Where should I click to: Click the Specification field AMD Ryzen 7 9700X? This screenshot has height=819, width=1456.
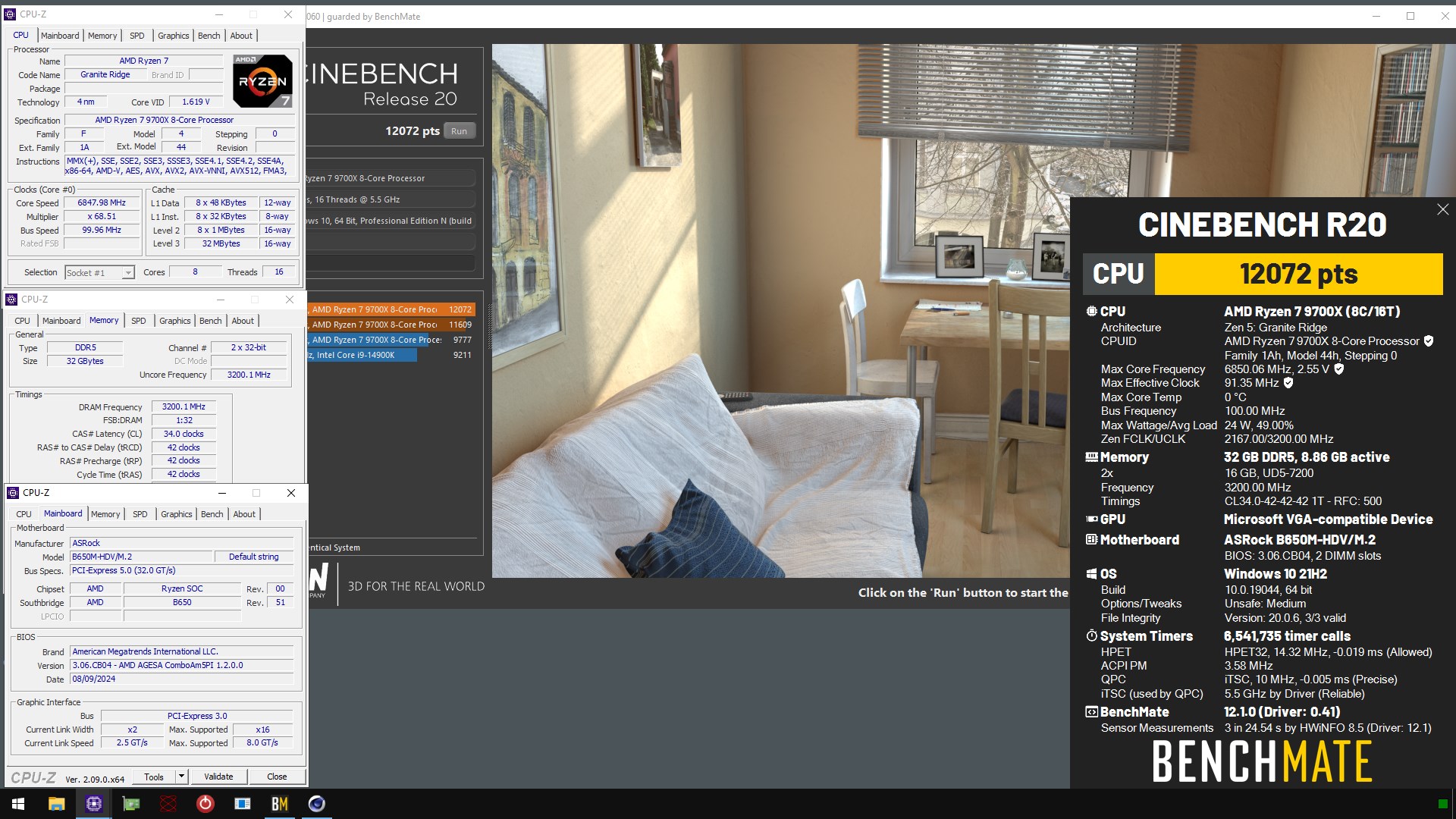tap(180, 120)
